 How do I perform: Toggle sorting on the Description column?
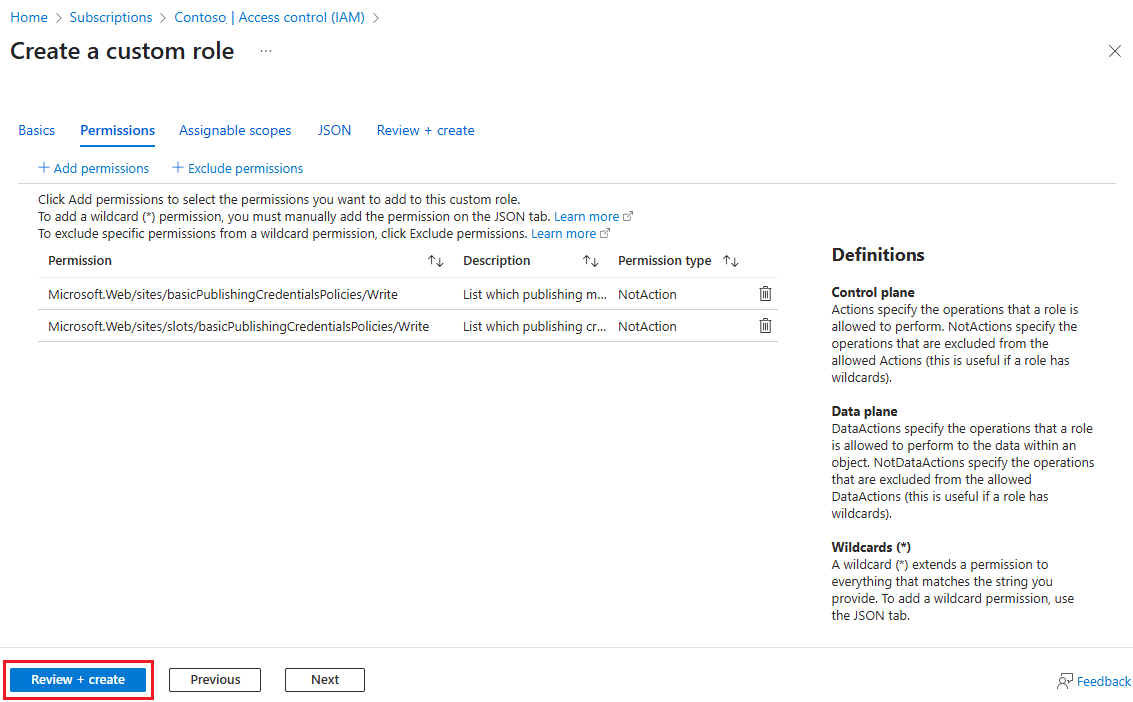pos(591,260)
